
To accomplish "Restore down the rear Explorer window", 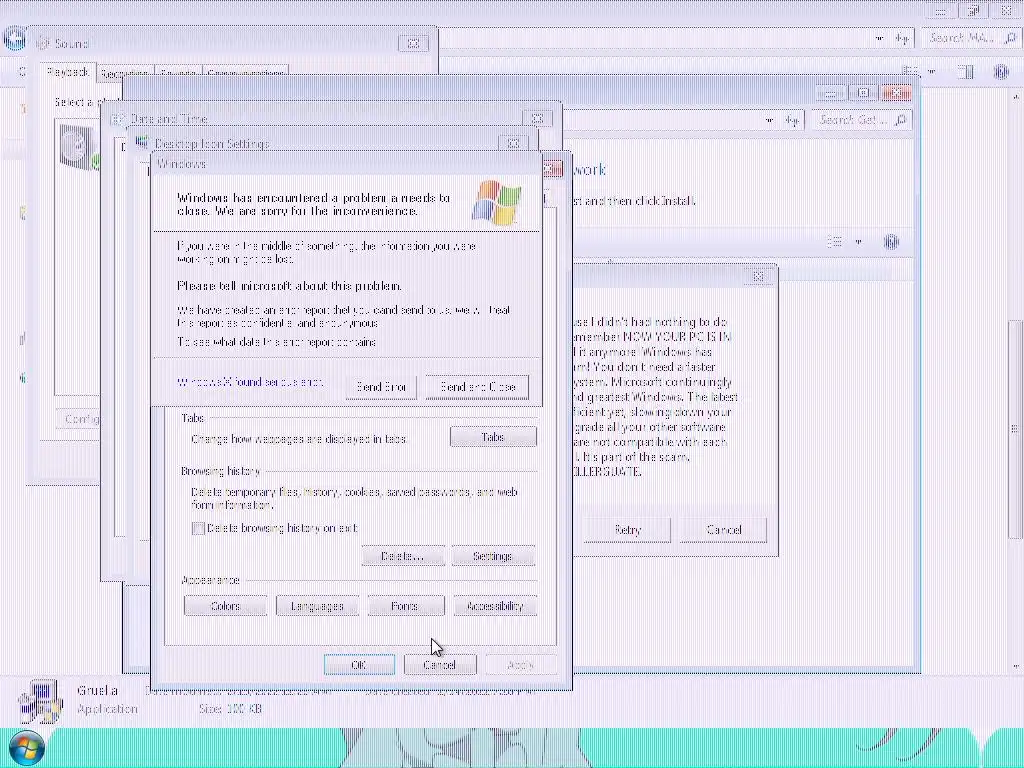I will [974, 10].
